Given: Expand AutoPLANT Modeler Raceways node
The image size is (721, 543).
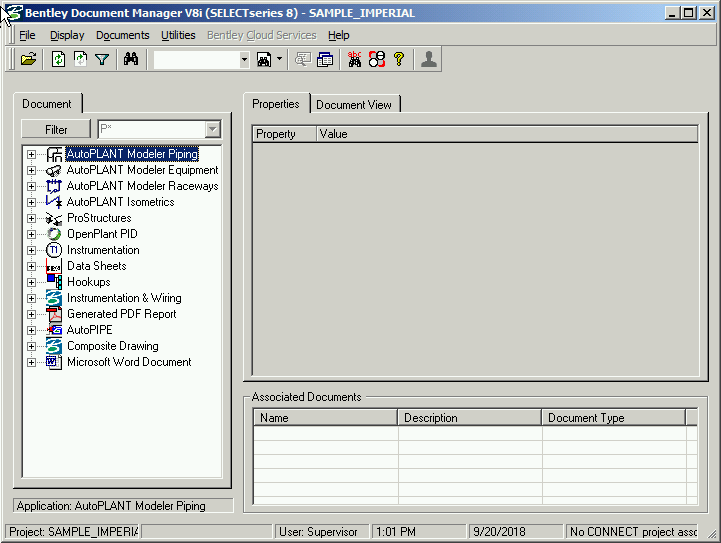Looking at the screenshot, I should (31, 186).
